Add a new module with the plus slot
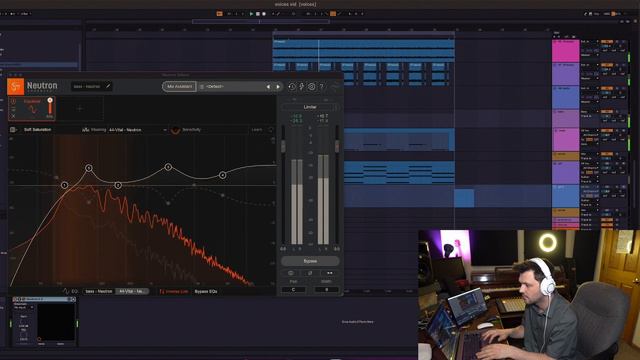This screenshot has height=360, width=640. (80, 109)
